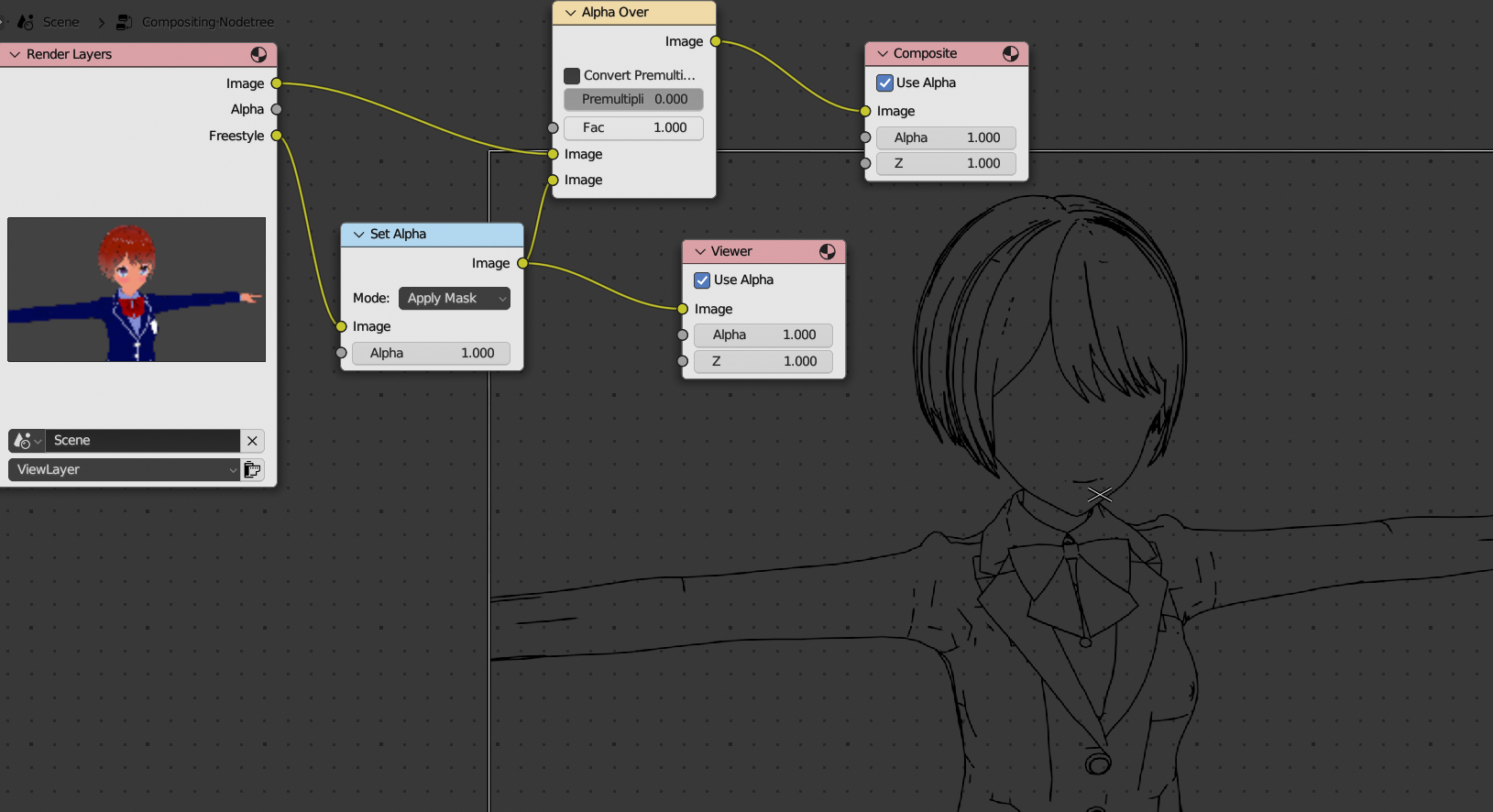
Task: Click the Compositing Nodetree breadcrumb icon
Action: pos(124,22)
